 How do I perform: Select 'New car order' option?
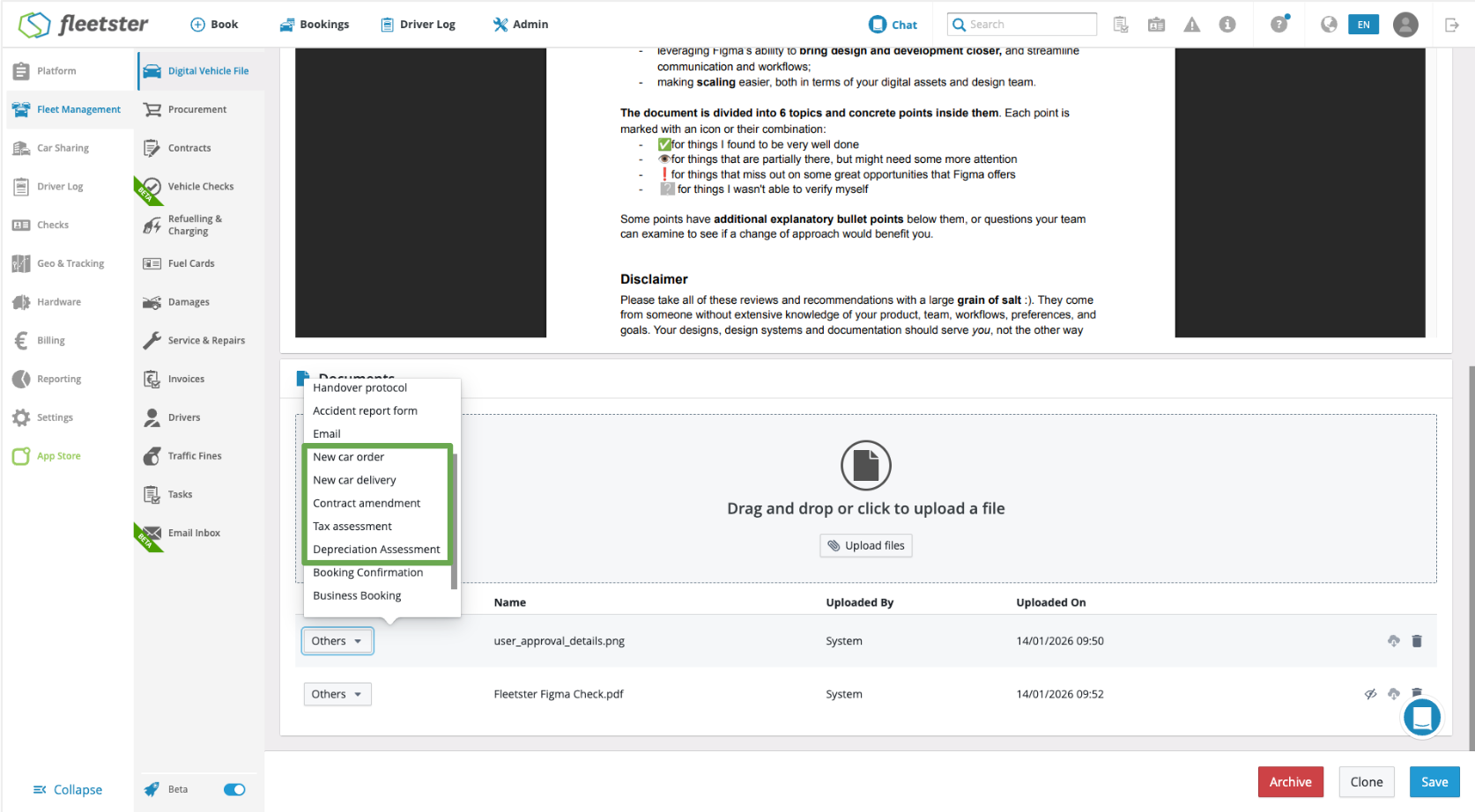[348, 457]
